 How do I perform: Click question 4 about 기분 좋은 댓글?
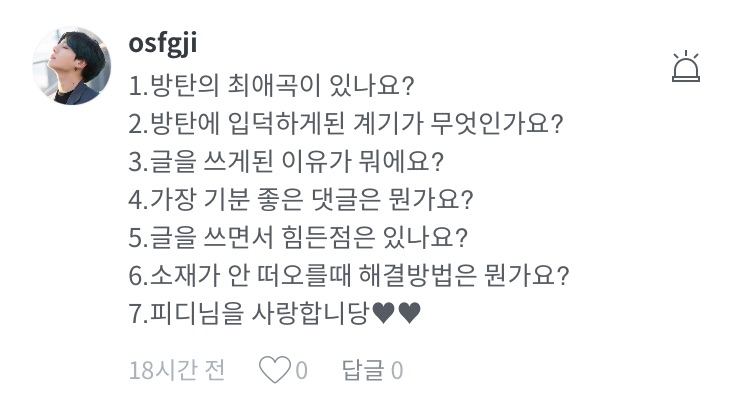pos(300,198)
